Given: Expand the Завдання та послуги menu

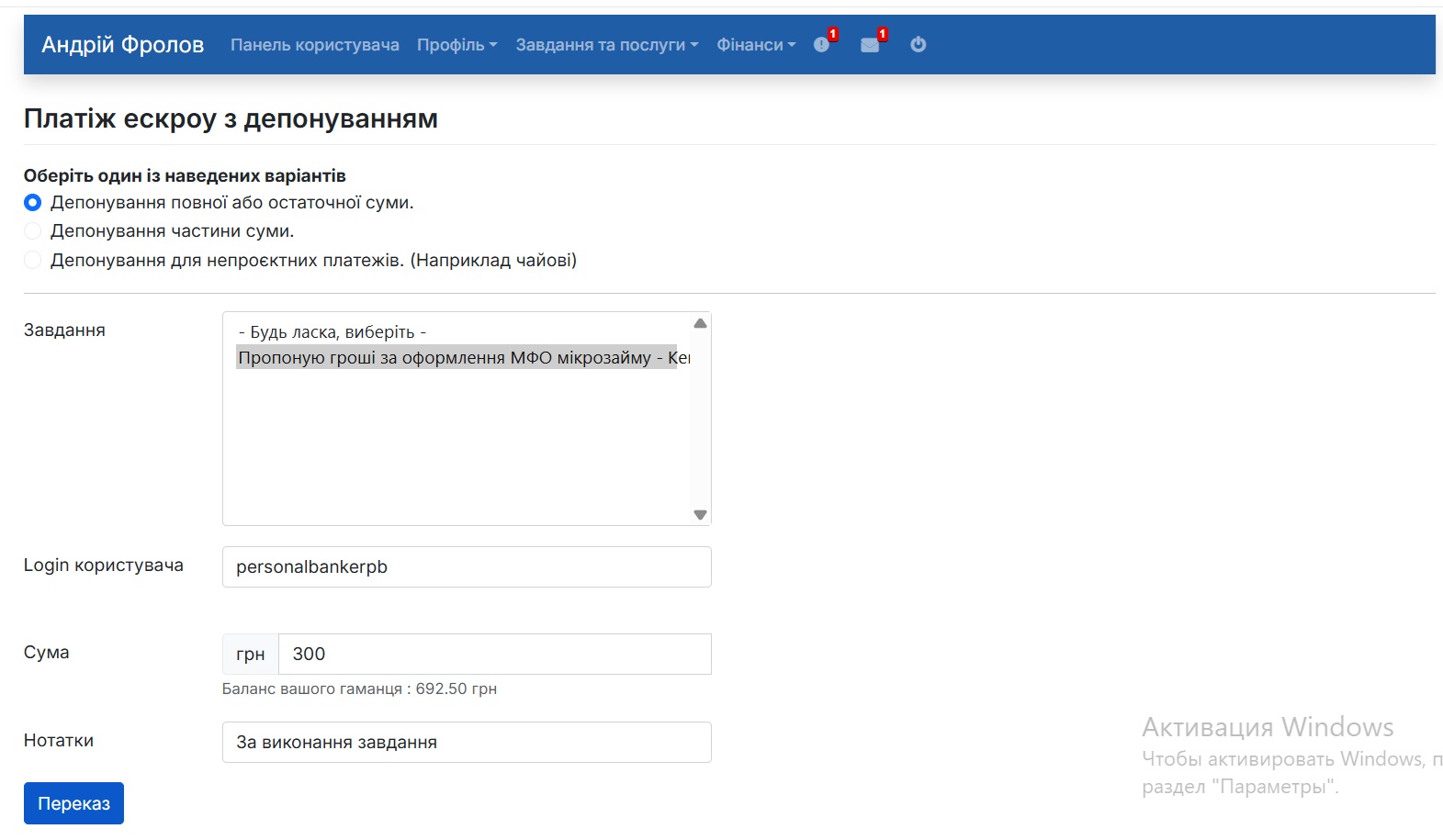Looking at the screenshot, I should (x=606, y=45).
